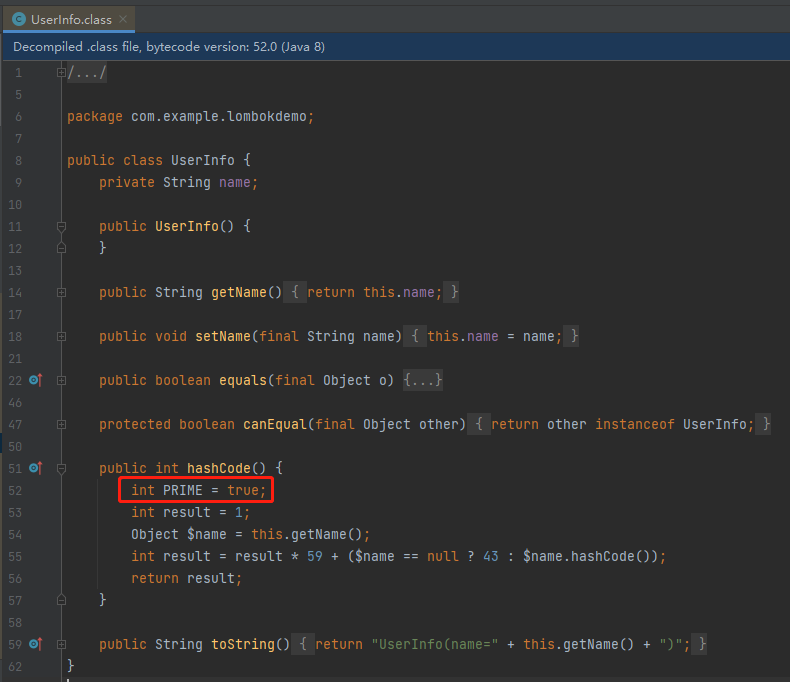Click 'setName' method name on line 18
The image size is (790, 682).
click(223, 336)
